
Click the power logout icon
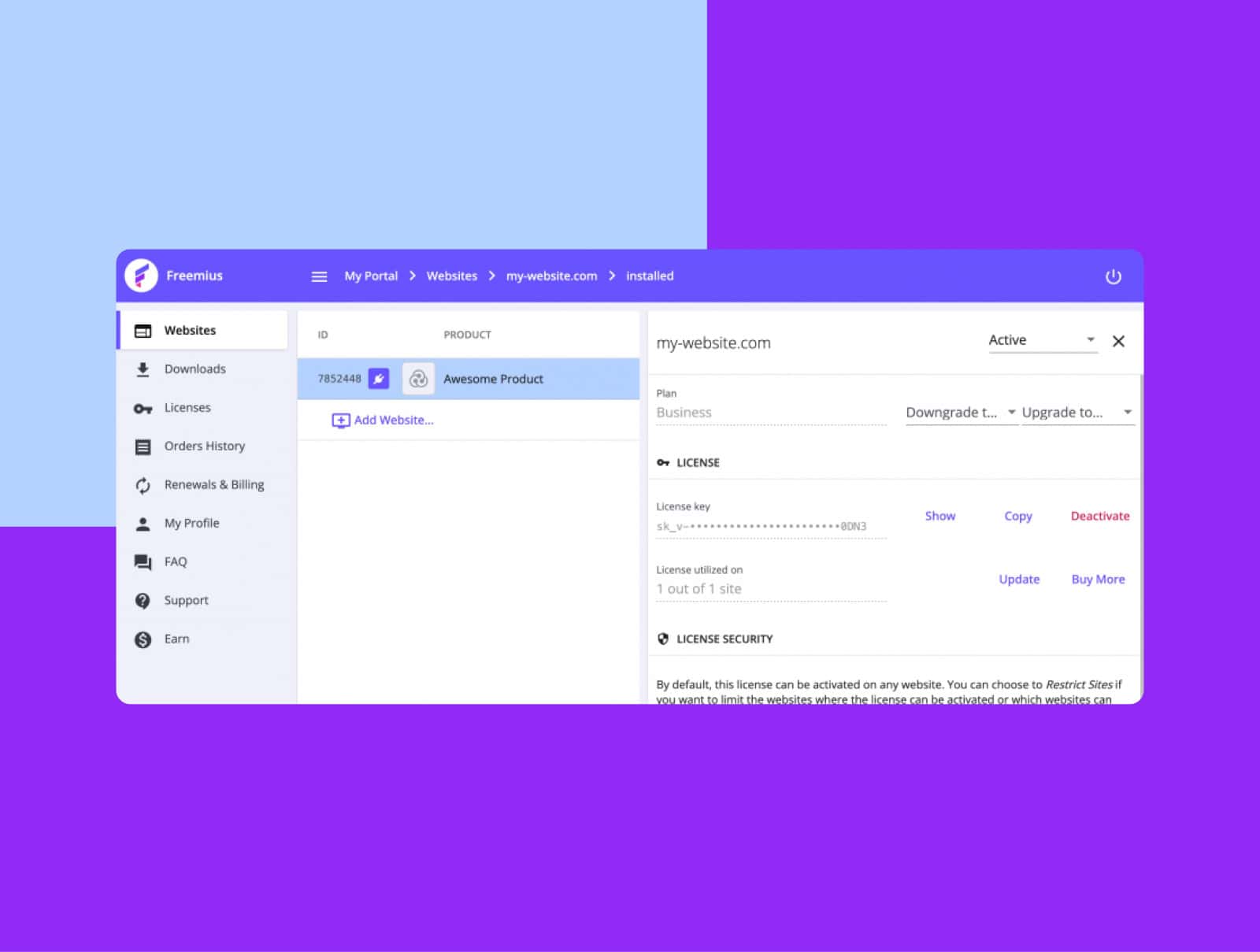click(x=1113, y=276)
